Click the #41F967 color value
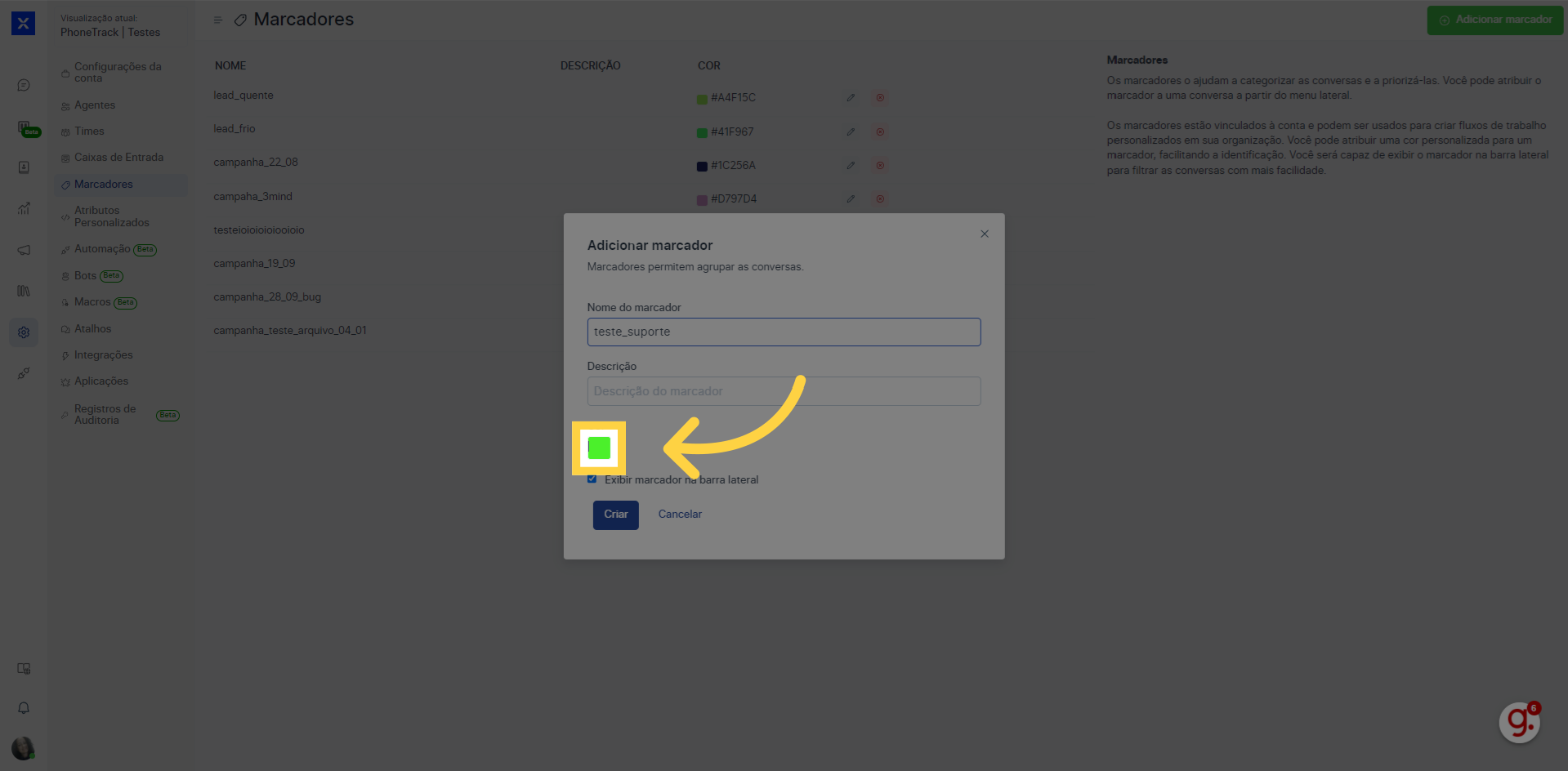The width and height of the screenshot is (1568, 771). 732,131
